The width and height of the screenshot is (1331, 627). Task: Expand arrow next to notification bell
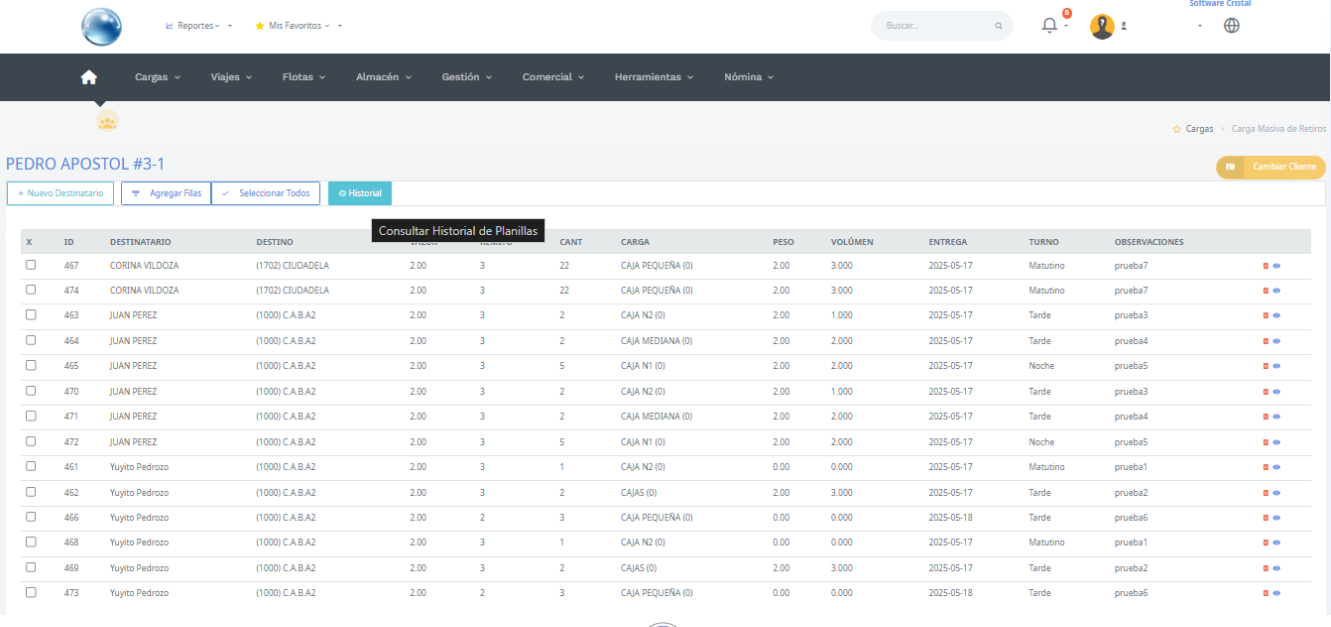coord(1066,26)
